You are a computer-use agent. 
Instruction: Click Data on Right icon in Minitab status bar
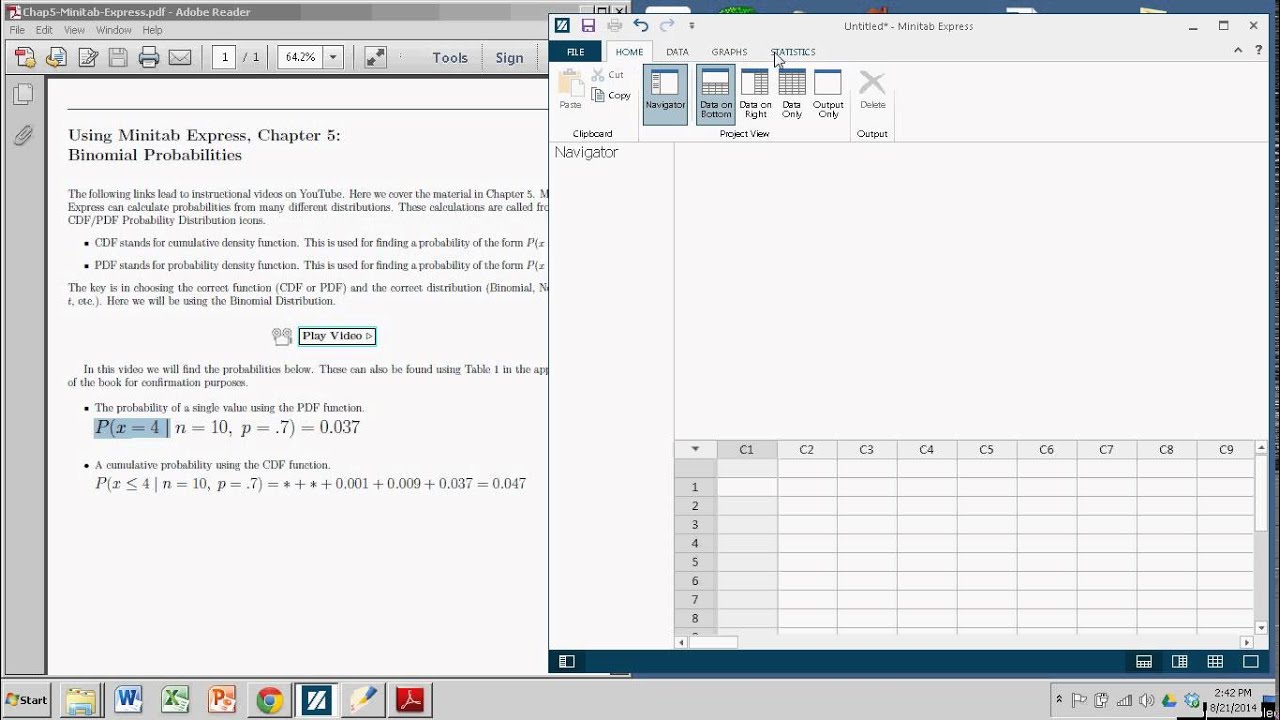pyautogui.click(x=1180, y=661)
